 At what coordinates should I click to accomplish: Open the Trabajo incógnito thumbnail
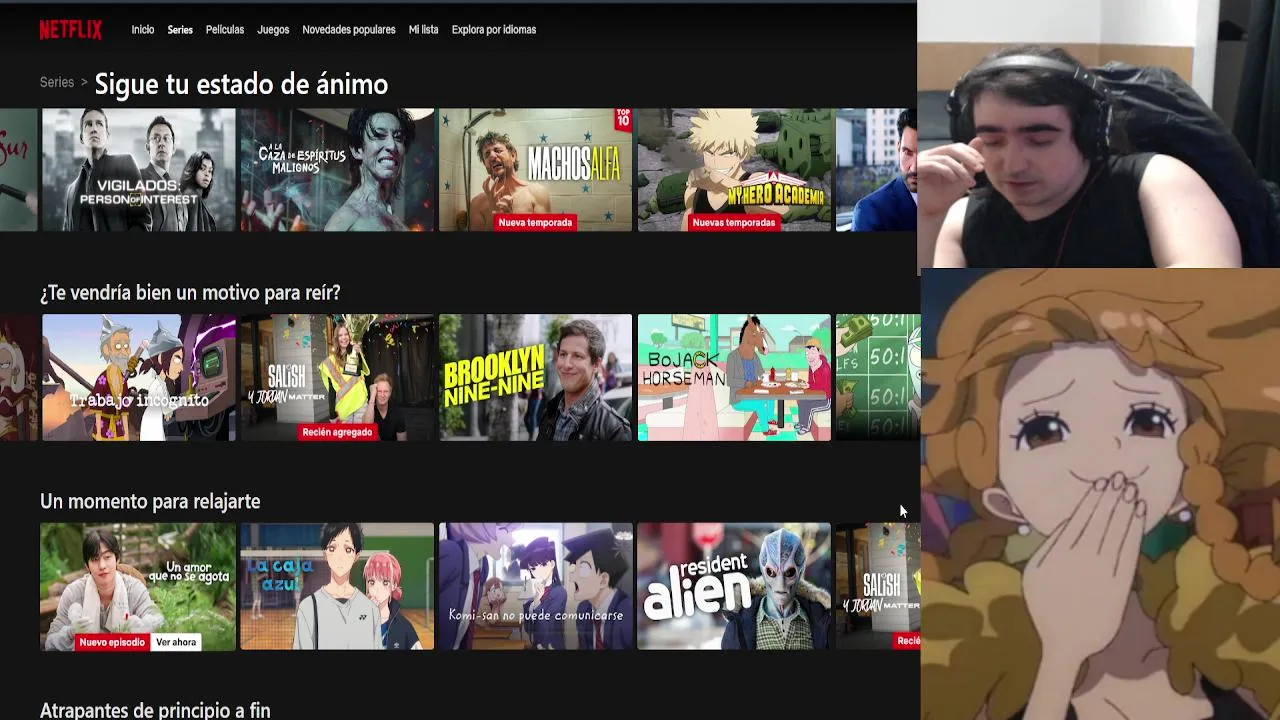tap(139, 378)
